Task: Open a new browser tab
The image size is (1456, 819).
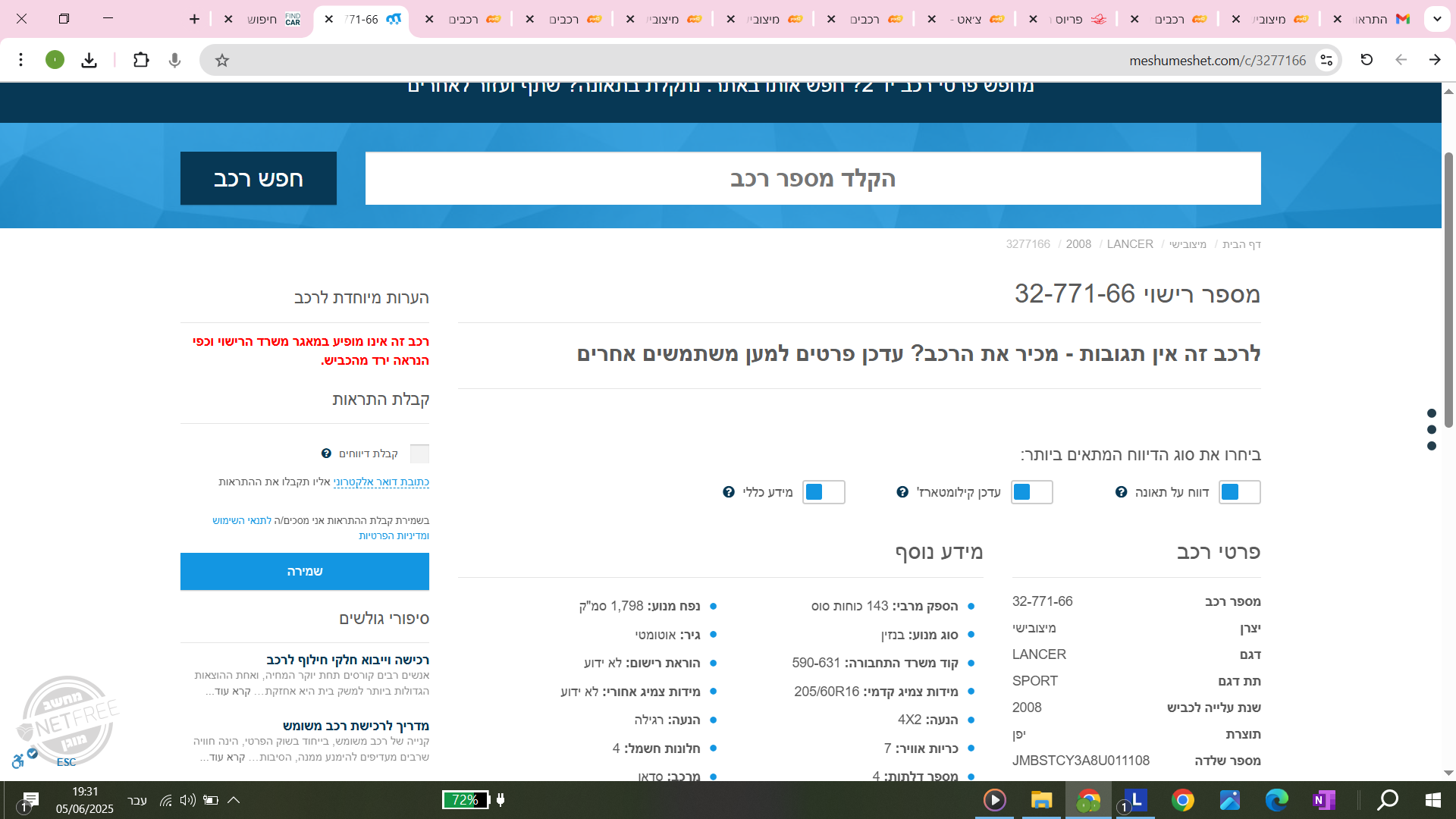Action: pos(195,19)
